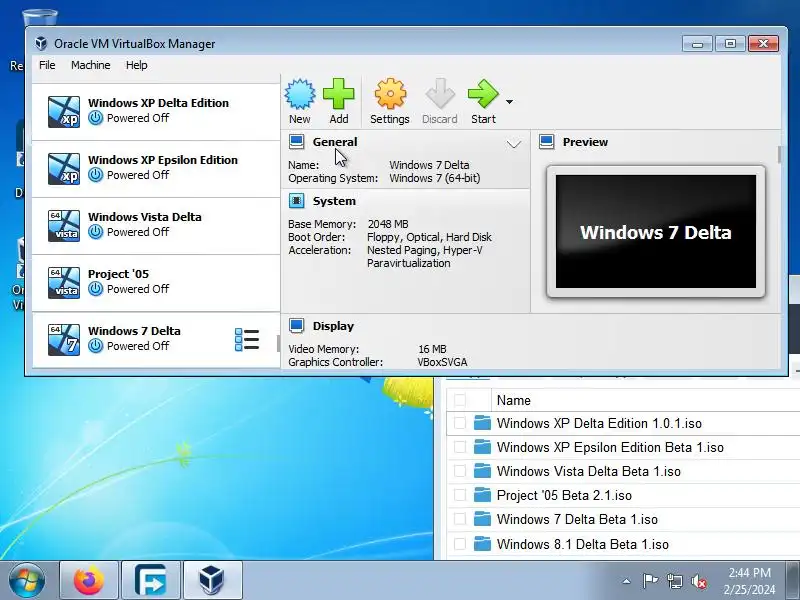
Task: Click the Windows Start orb
Action: (27, 580)
